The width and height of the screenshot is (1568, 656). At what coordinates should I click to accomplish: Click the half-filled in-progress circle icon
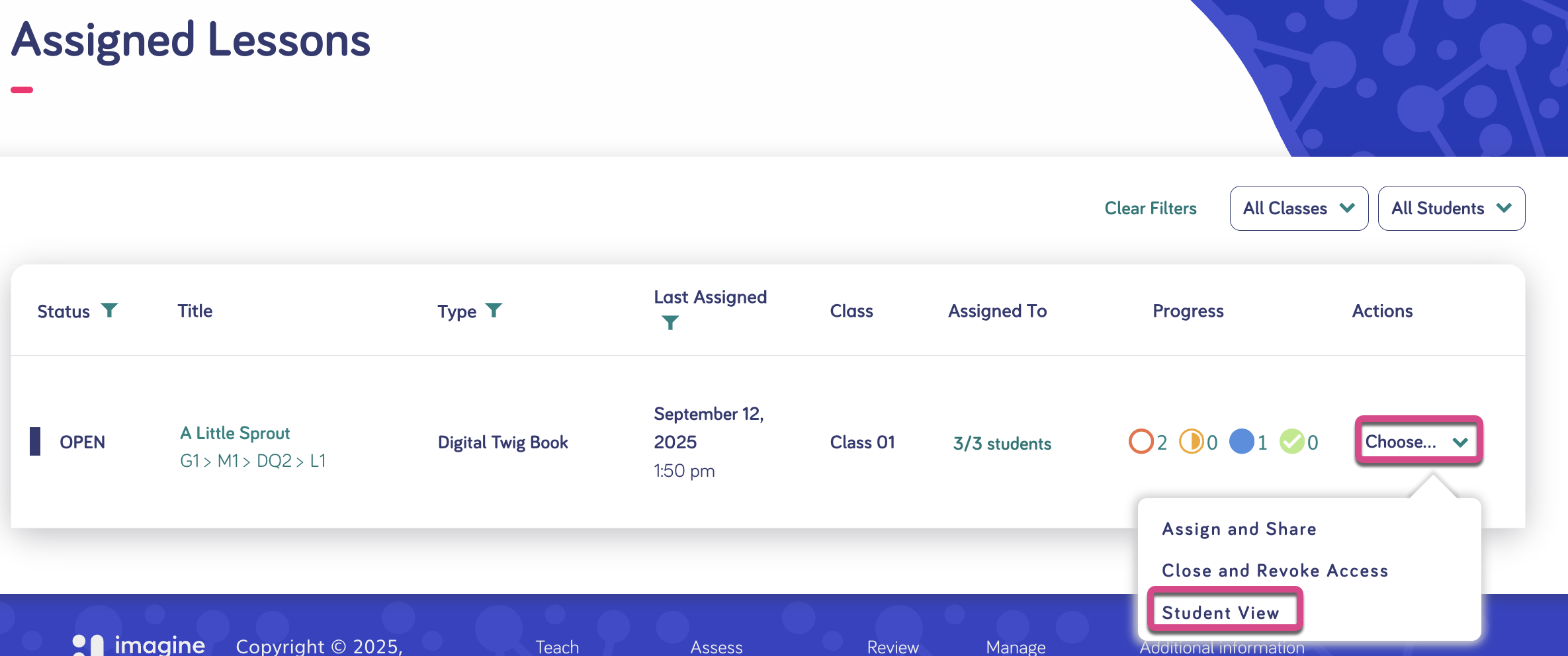click(1191, 442)
